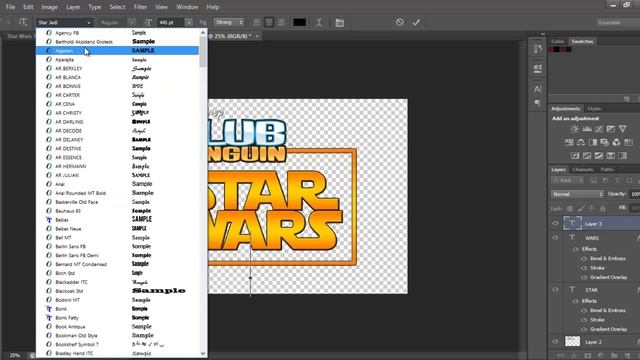Hide Layer 3 visibility eye
The height and width of the screenshot is (360, 640).
click(555, 224)
